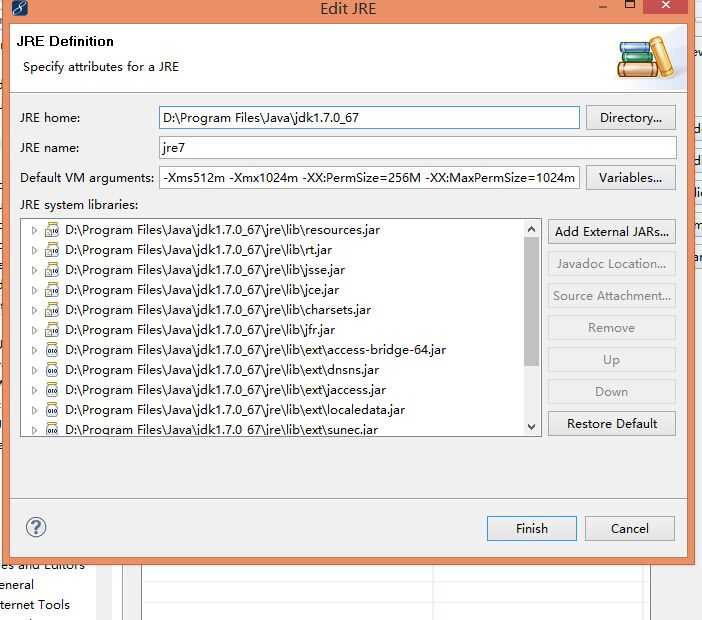Click the Down button

[612, 392]
